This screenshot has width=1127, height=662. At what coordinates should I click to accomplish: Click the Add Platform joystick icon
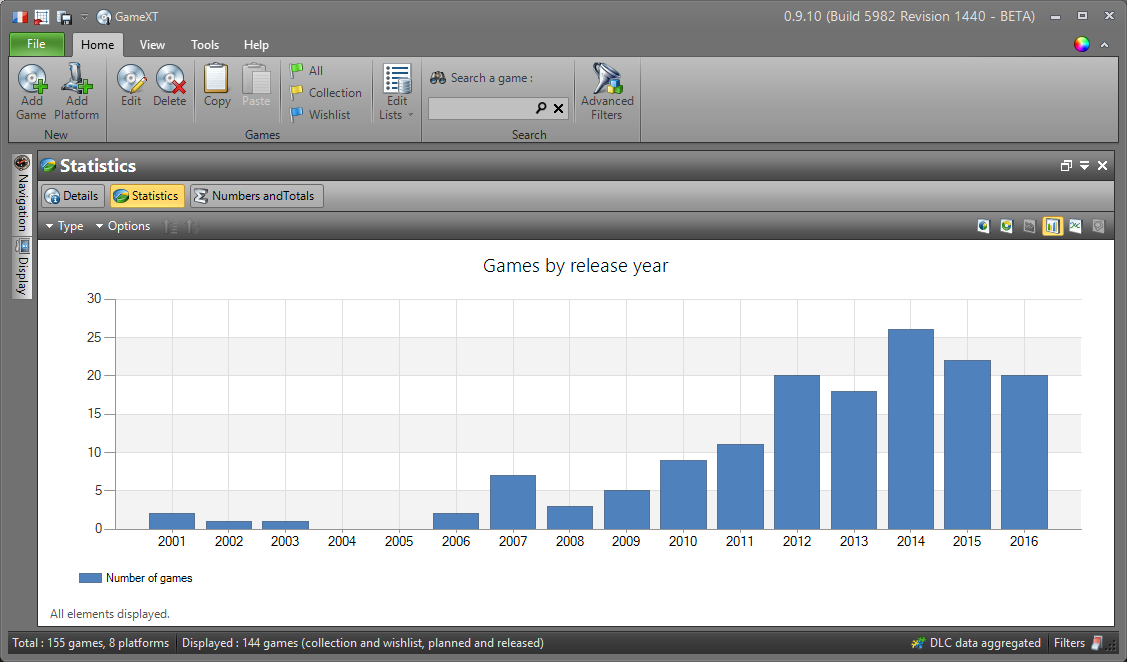[x=76, y=78]
